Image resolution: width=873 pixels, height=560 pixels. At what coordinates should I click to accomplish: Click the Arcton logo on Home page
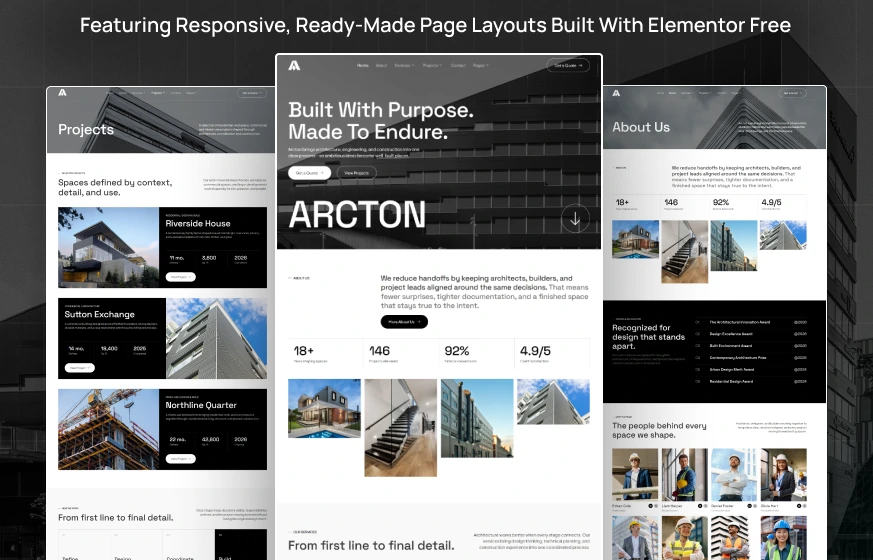tap(294, 66)
